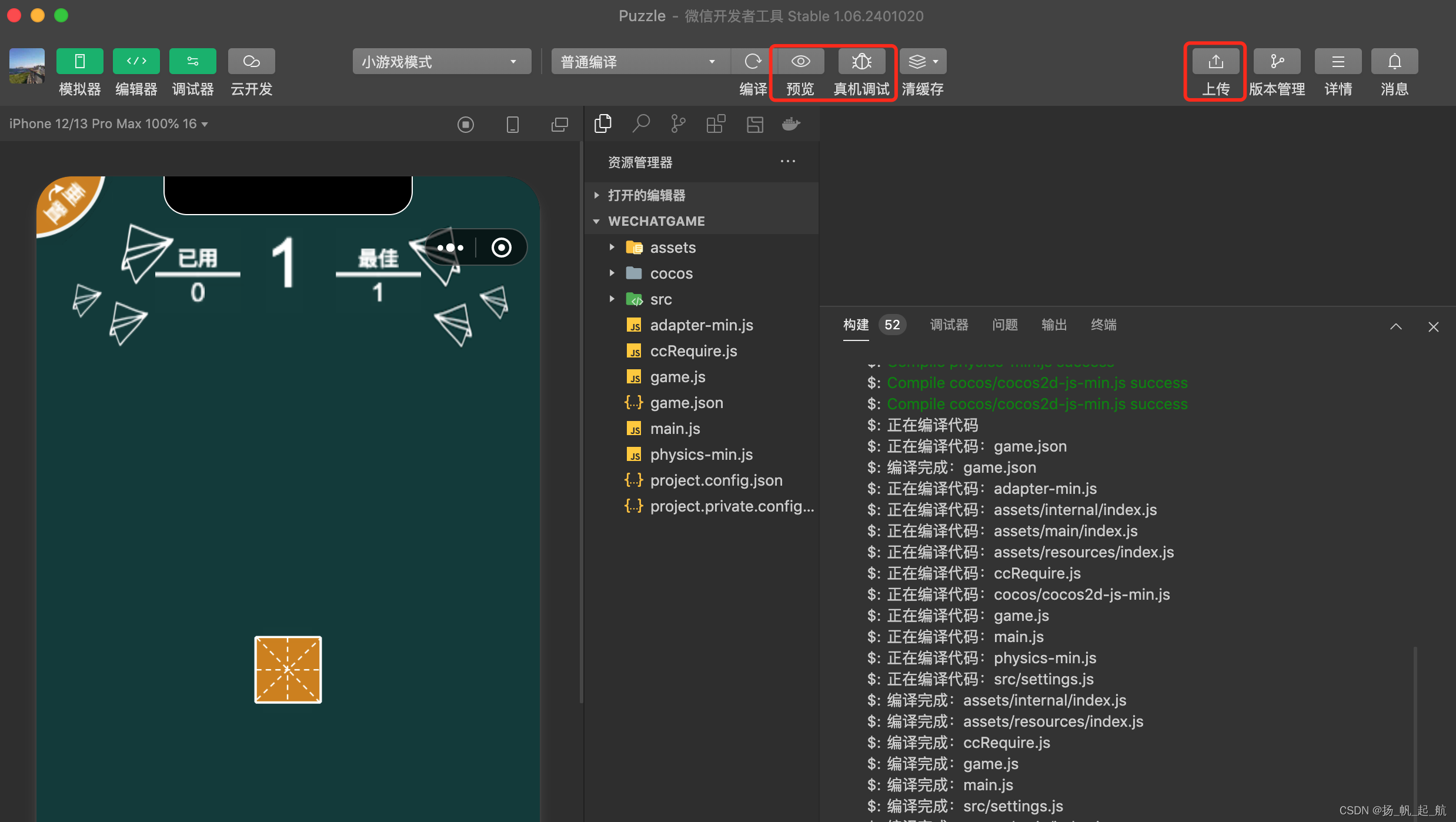Toggle the Simulator (模拟器) panel
The width and height of the screenshot is (1456, 822).
[x=79, y=62]
